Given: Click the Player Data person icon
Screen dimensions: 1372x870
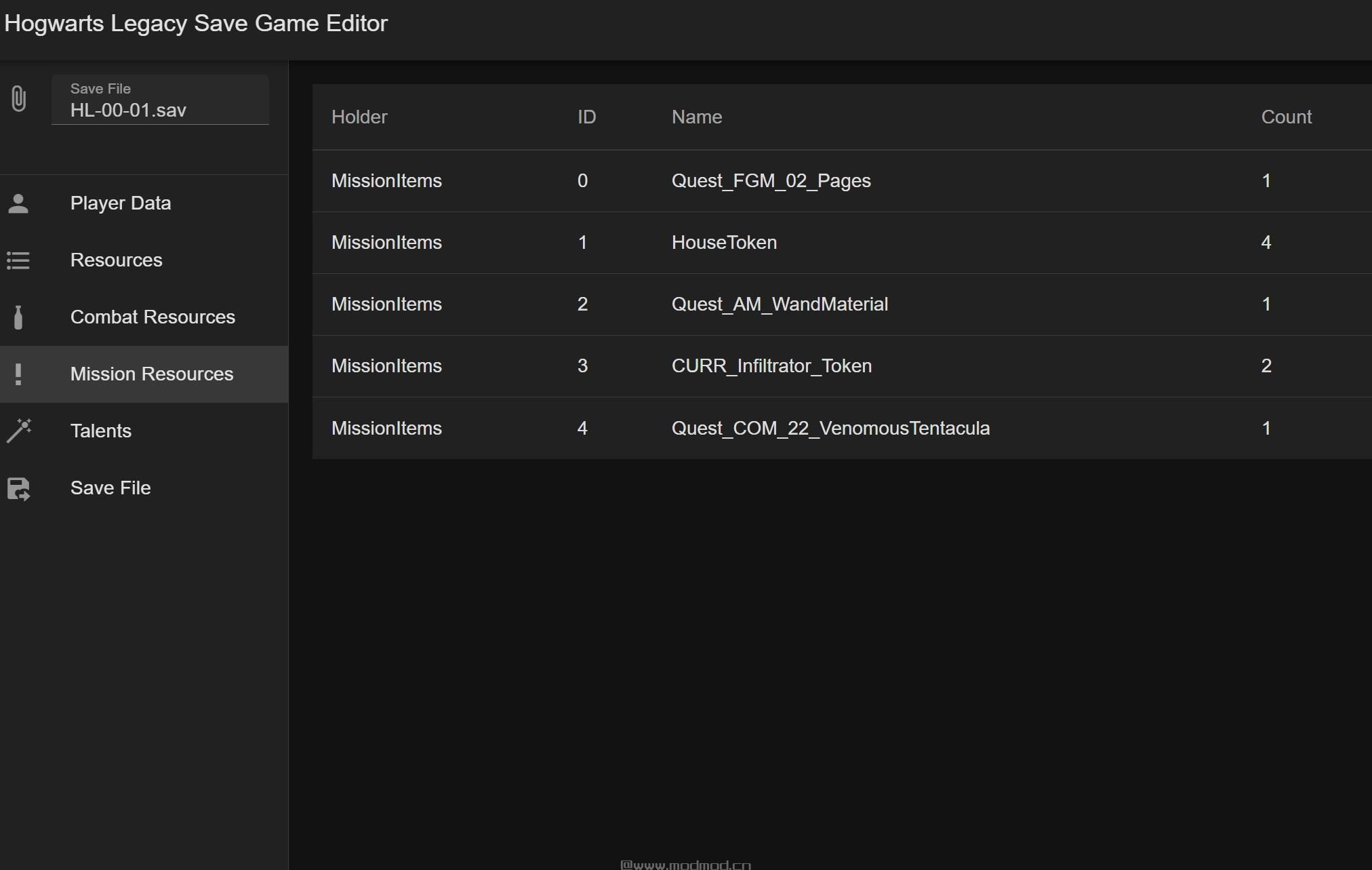Looking at the screenshot, I should 18,203.
